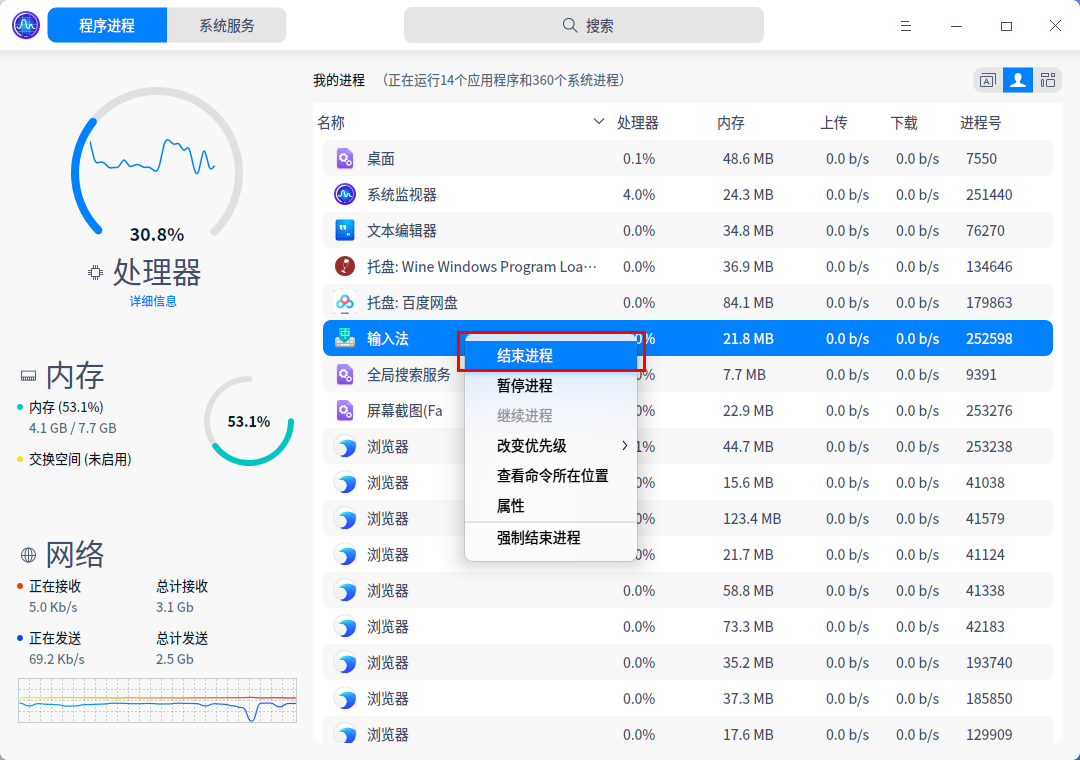The width and height of the screenshot is (1080, 760).
Task: Click the 搜索 search field
Action: pyautogui.click(x=583, y=25)
